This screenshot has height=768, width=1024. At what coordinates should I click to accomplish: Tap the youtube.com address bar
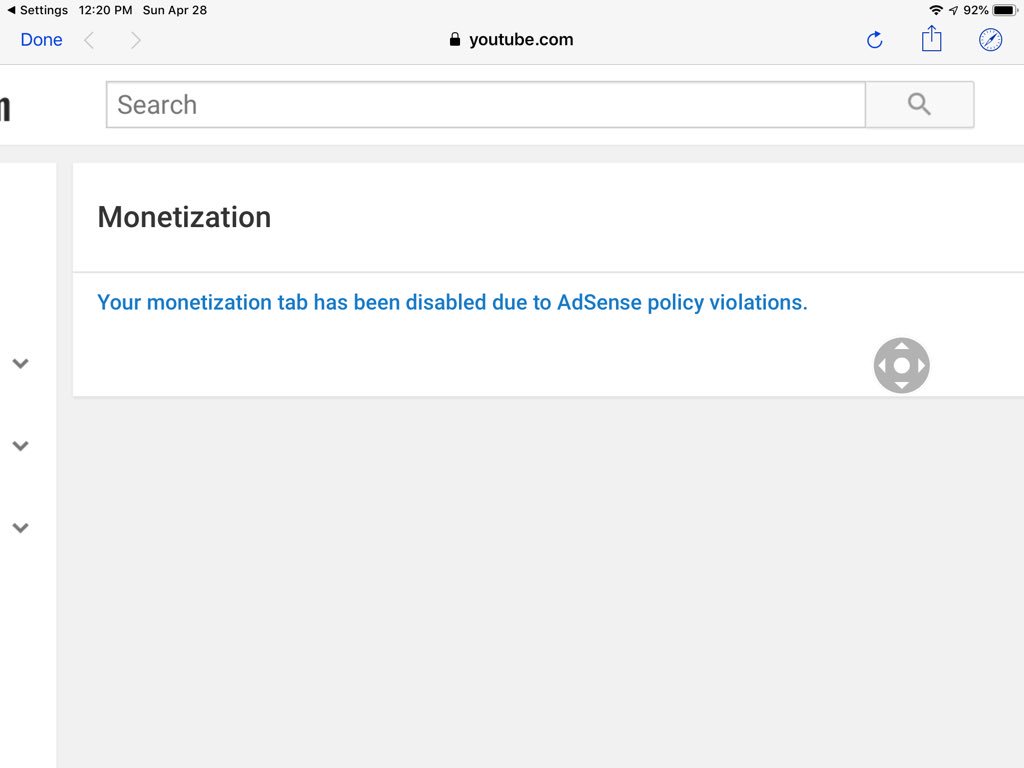511,40
